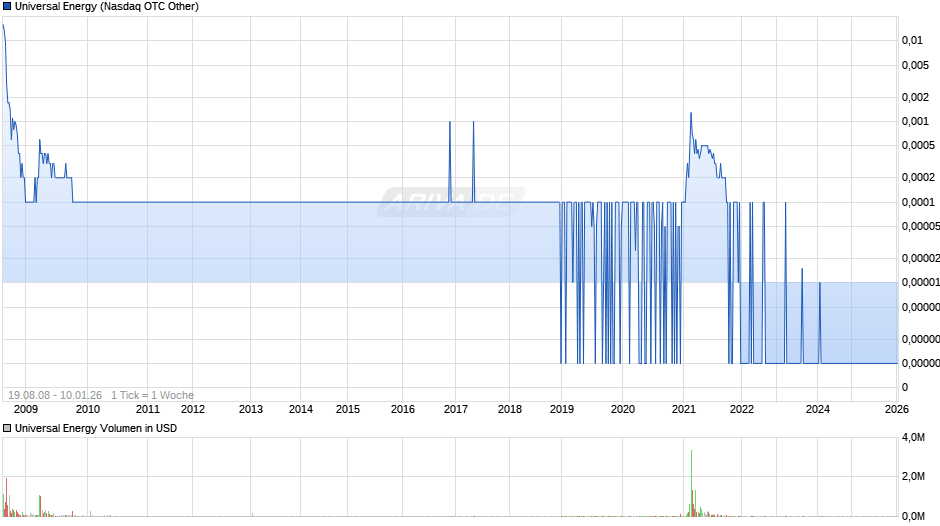Click the 2020 x-axis label
This screenshot has height=526, width=940.
(x=623, y=409)
